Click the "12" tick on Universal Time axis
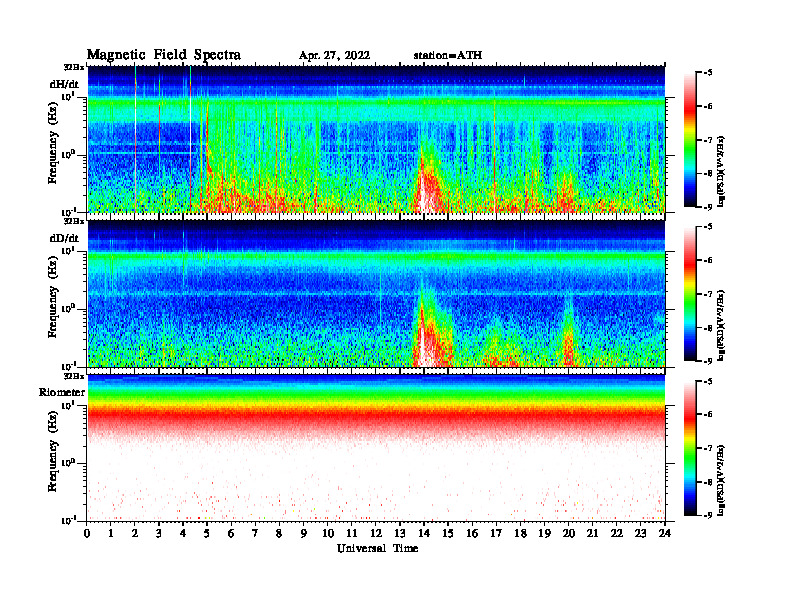Image resolution: width=792 pixels, height=612 pixels. point(376,533)
